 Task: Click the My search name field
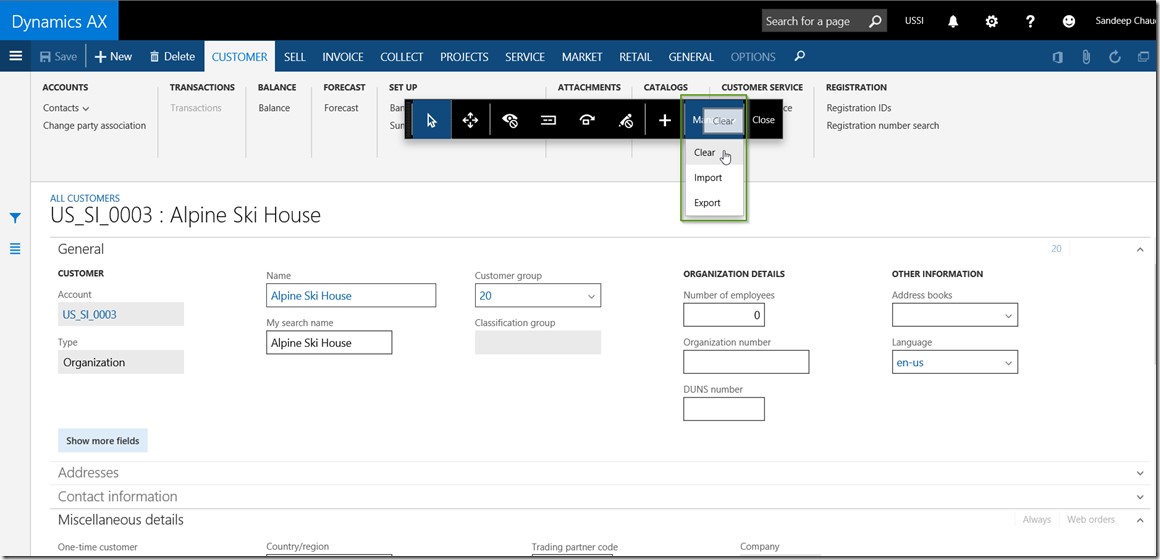[329, 343]
